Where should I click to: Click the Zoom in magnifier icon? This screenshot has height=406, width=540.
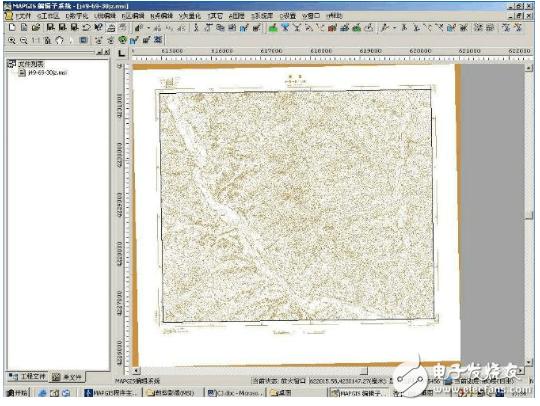pyautogui.click(x=12, y=41)
